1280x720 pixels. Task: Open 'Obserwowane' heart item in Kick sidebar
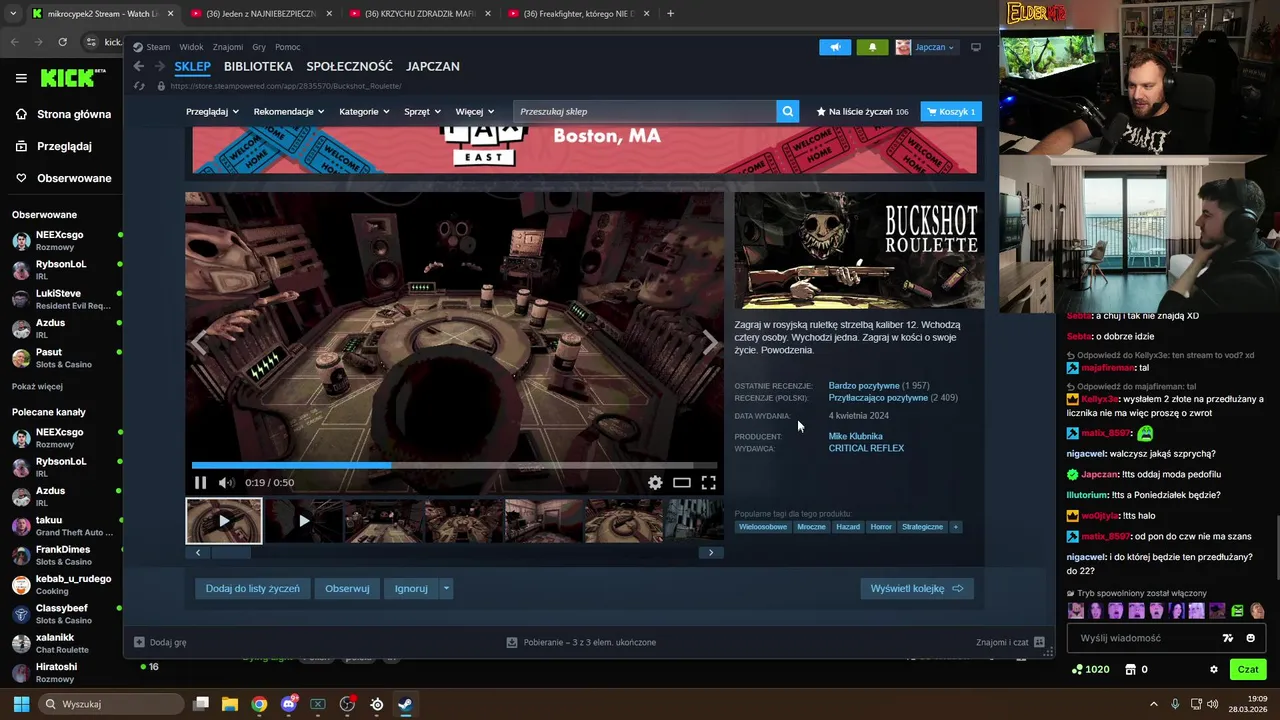point(62,178)
